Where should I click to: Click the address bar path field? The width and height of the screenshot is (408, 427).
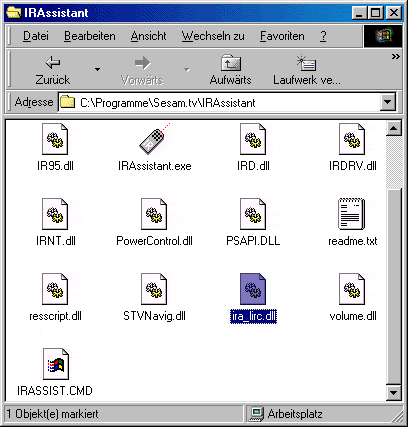pos(220,102)
